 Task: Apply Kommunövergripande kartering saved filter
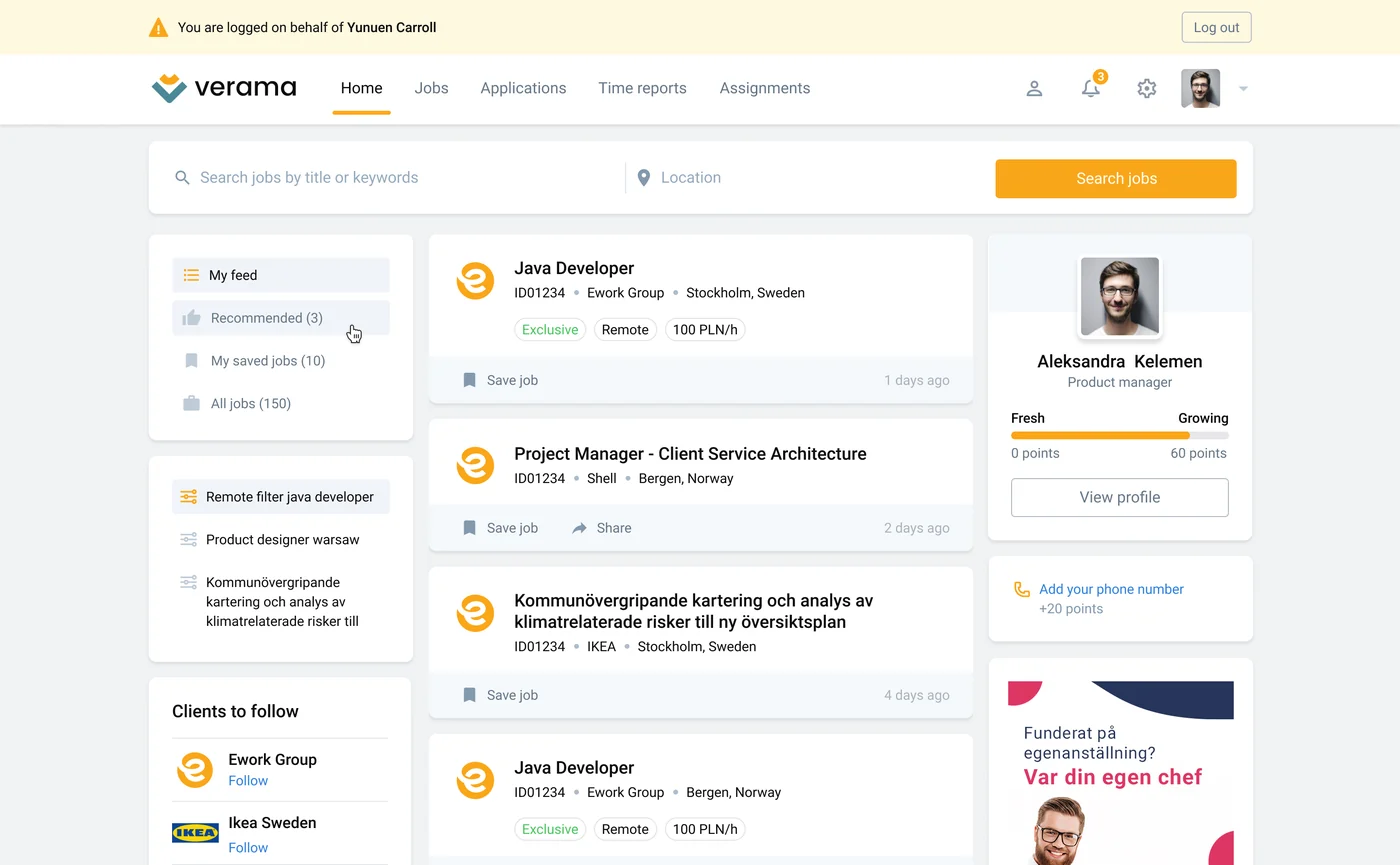281,602
